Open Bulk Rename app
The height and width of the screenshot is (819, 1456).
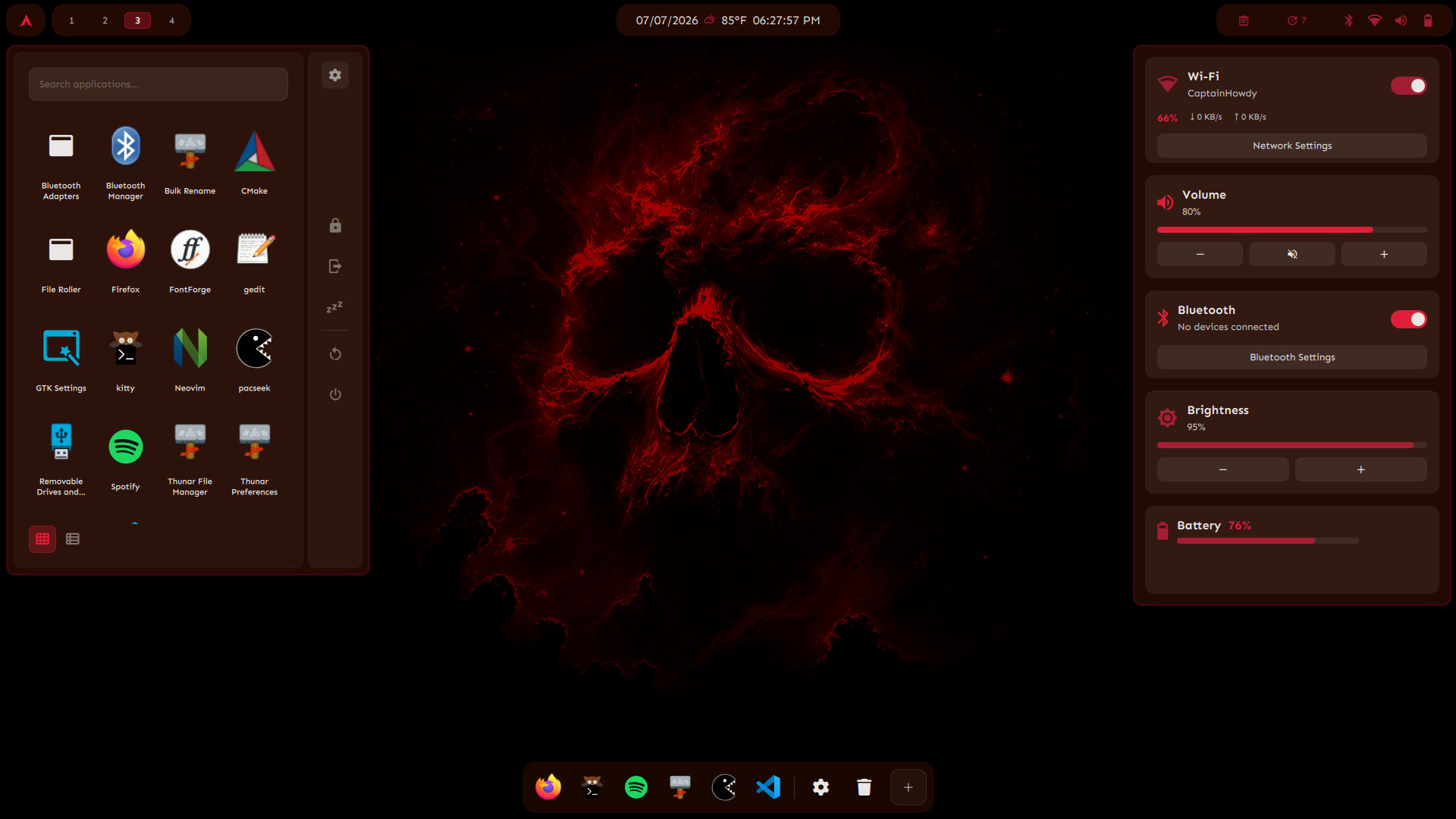(190, 163)
